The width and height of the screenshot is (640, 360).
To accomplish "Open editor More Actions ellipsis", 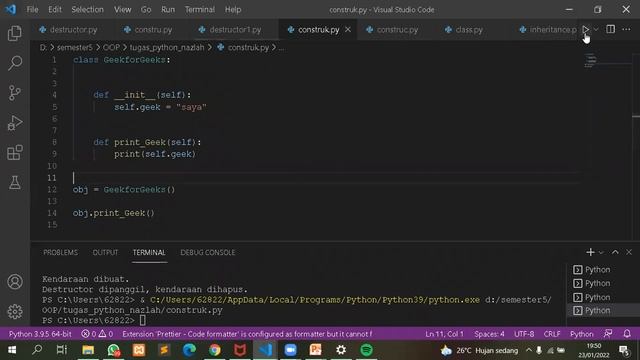I will (x=626, y=29).
